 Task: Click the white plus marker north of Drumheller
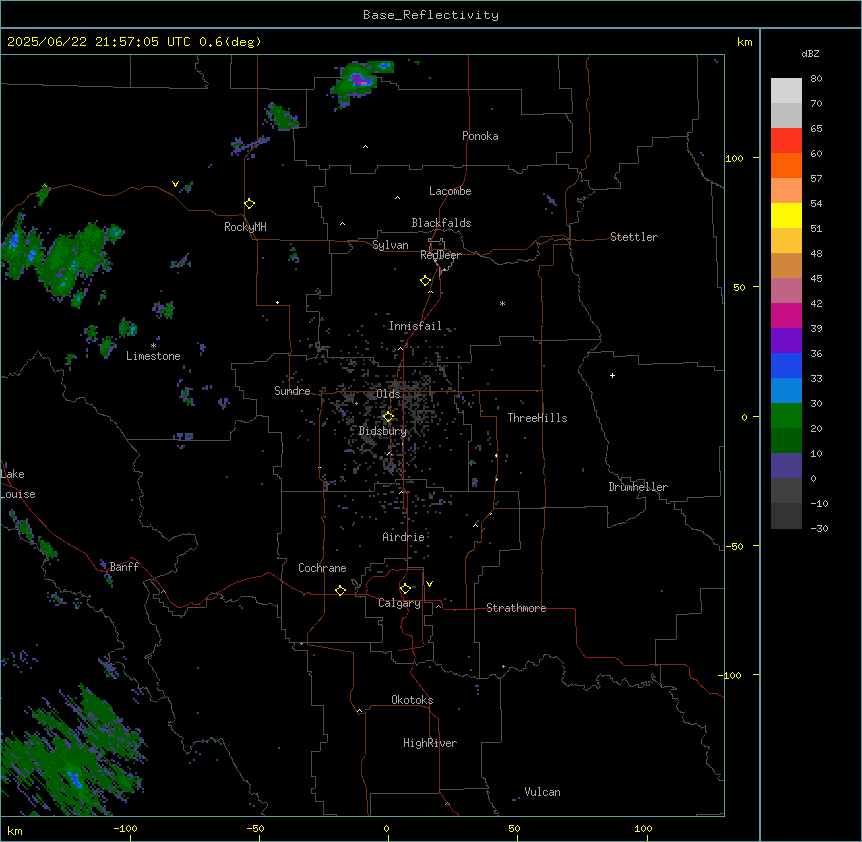coord(612,375)
